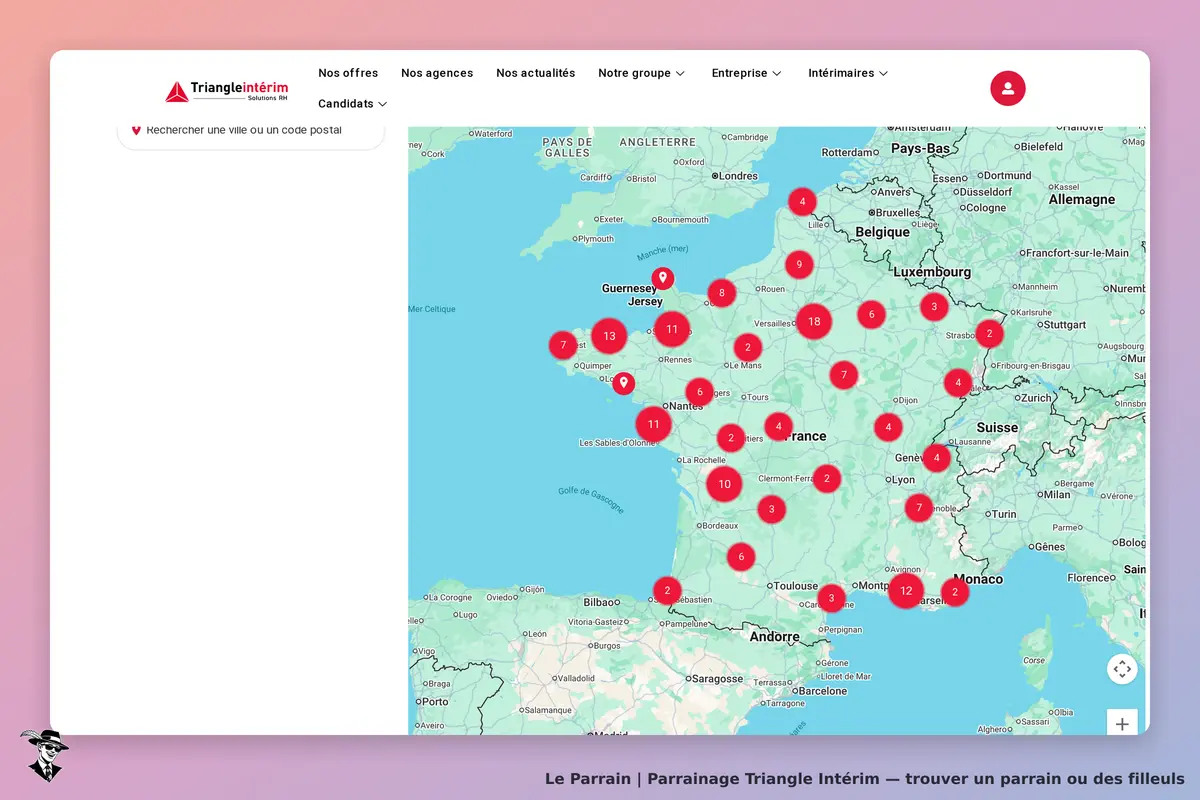
Task: Open the 4 cluster marker near Genève
Action: coord(936,458)
